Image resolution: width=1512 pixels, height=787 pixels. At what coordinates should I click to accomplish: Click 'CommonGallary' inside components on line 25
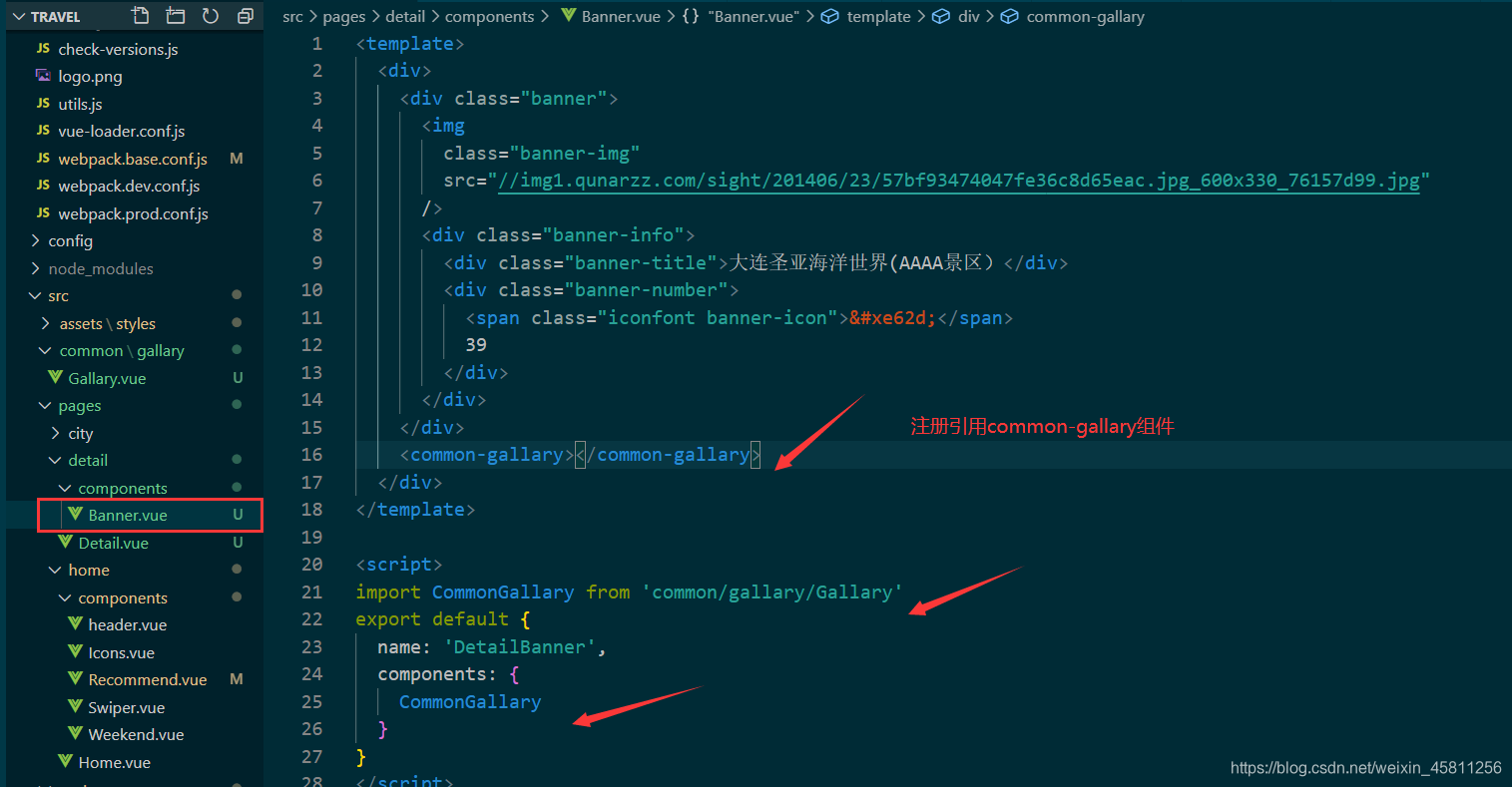[x=470, y=702]
